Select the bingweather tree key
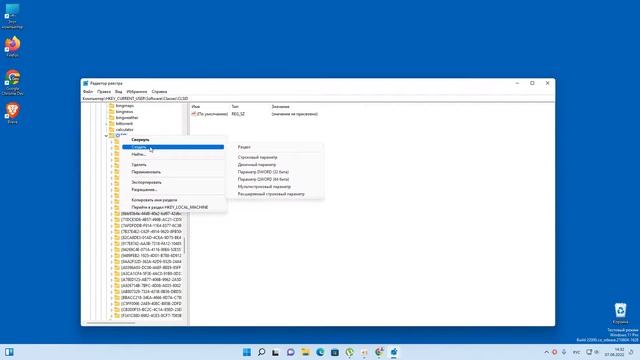The width and height of the screenshot is (640, 360). point(127,118)
